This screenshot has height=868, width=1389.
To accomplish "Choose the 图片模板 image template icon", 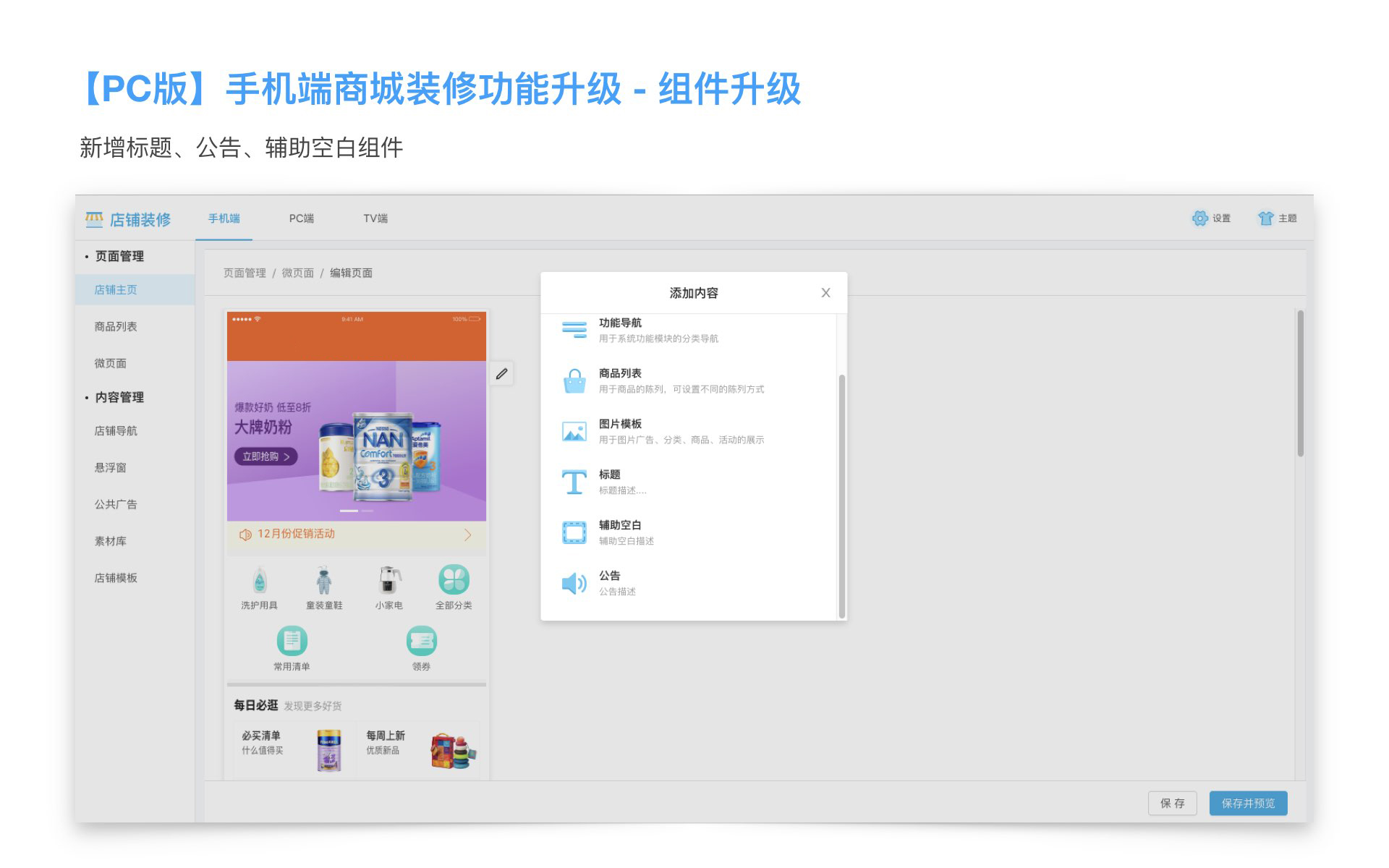I will point(574,431).
